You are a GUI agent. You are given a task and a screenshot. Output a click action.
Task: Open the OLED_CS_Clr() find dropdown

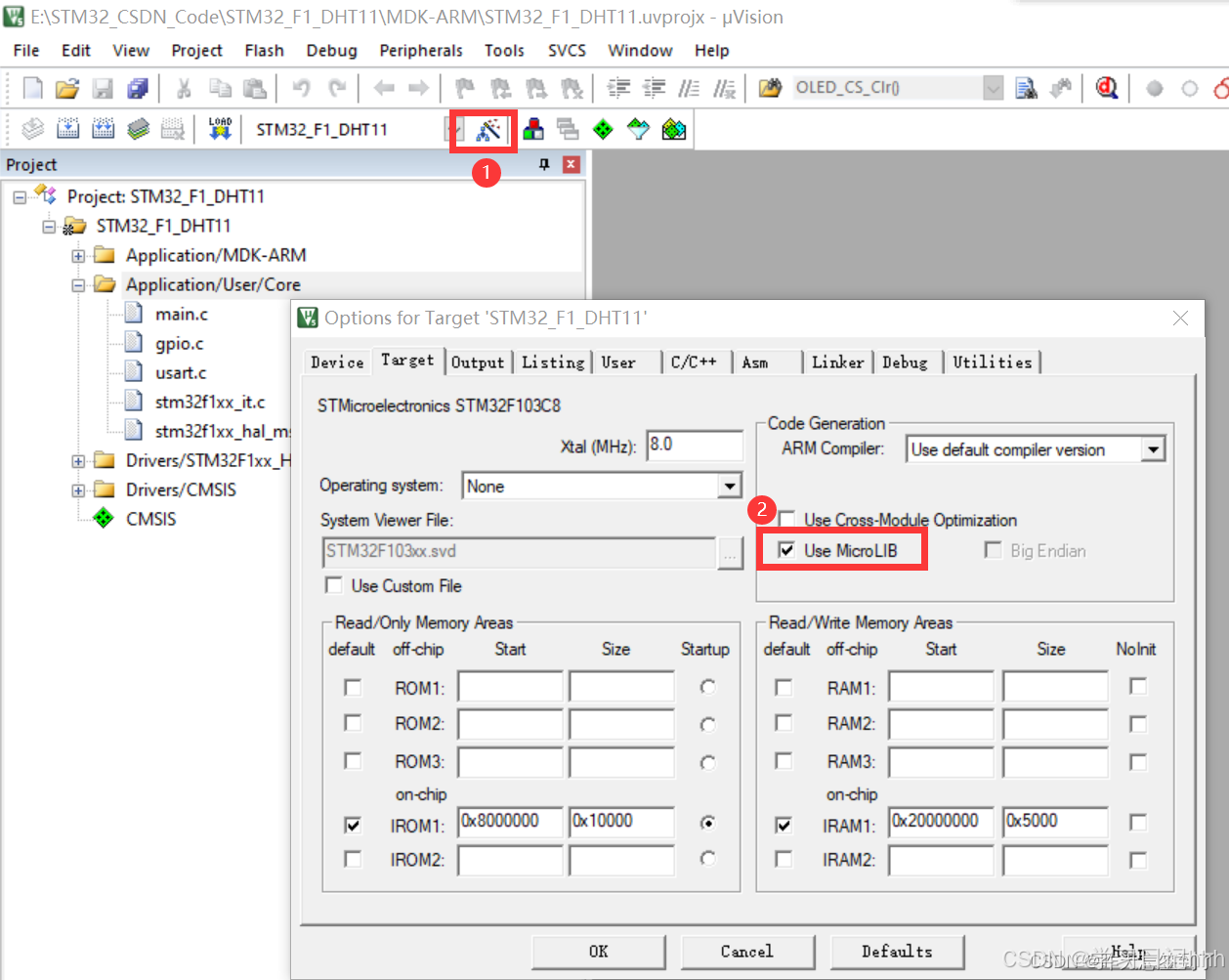[x=993, y=88]
